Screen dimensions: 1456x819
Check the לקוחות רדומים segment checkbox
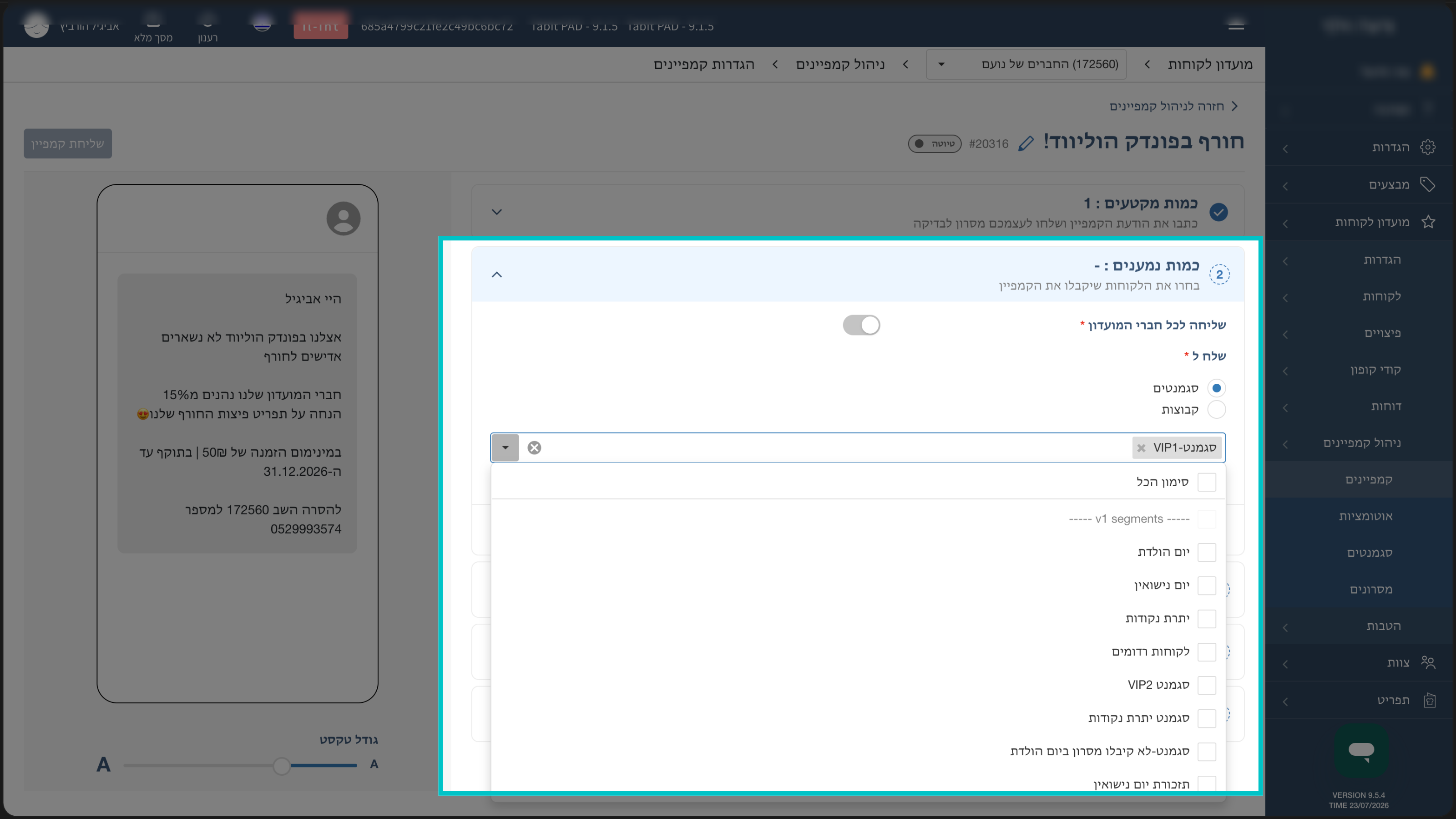[1207, 651]
